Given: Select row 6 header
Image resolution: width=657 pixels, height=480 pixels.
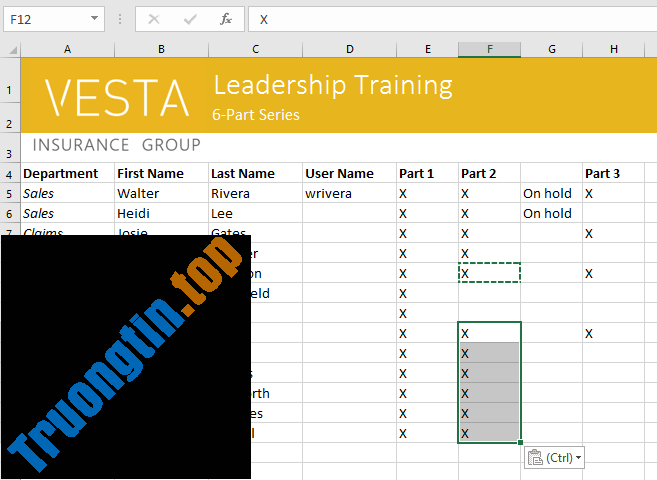Looking at the screenshot, I should coord(9,214).
